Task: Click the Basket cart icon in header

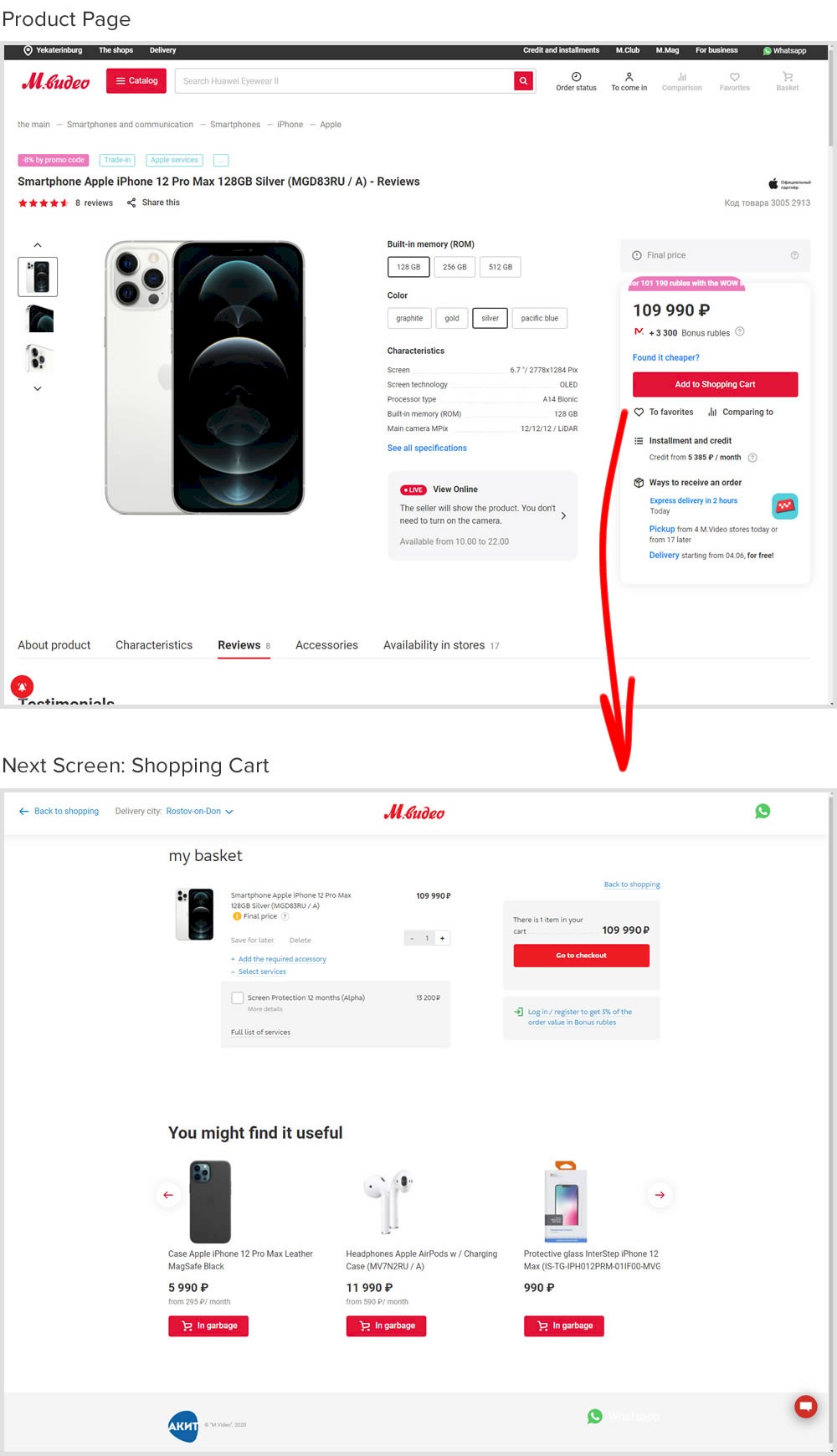Action: 788,77
